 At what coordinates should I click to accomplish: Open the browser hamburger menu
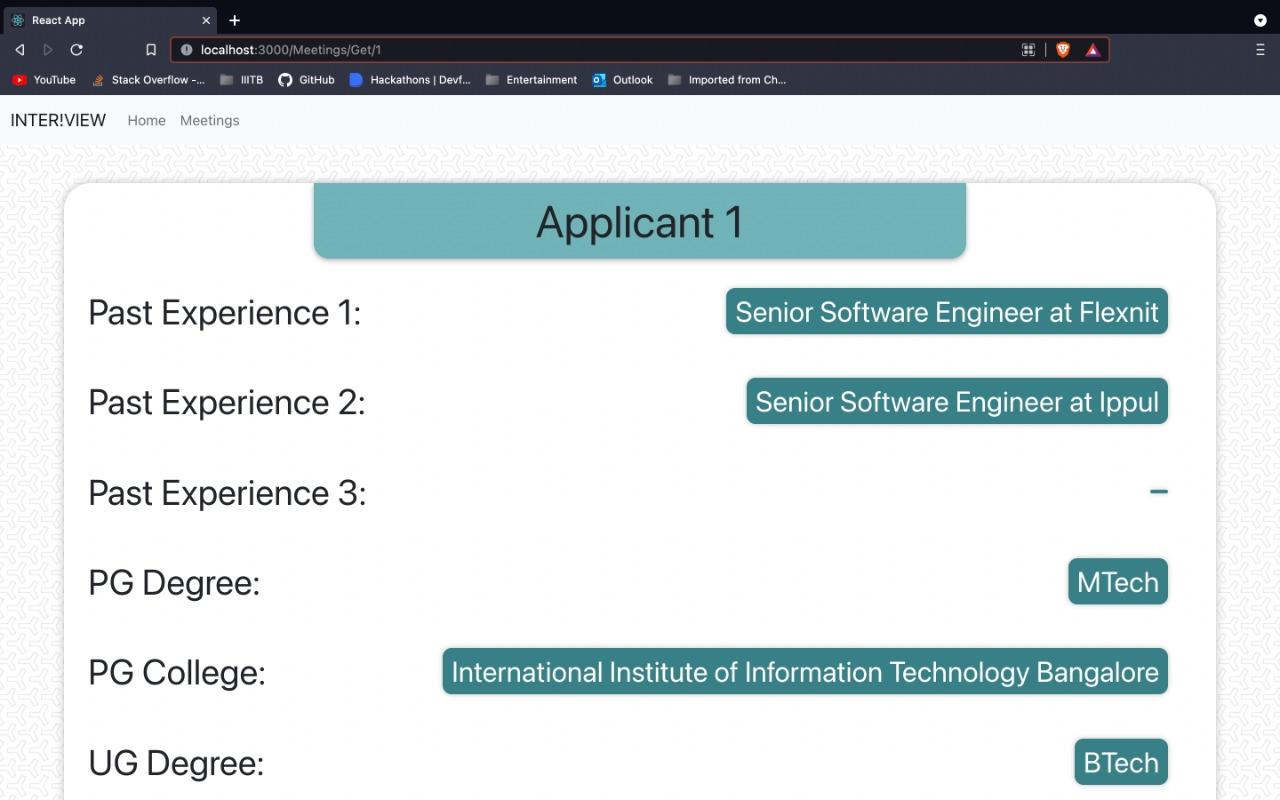click(1260, 50)
